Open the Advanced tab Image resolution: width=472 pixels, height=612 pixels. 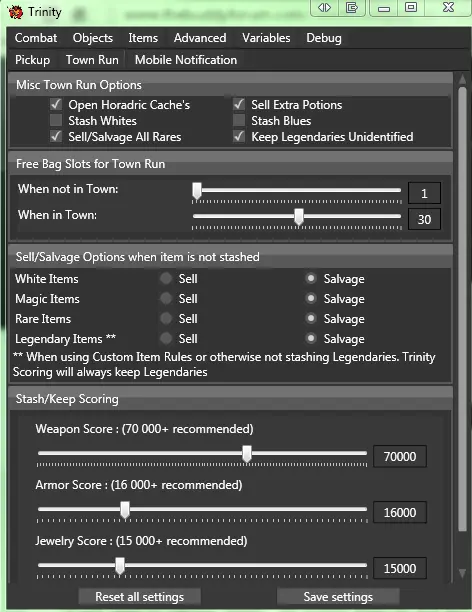tap(200, 38)
